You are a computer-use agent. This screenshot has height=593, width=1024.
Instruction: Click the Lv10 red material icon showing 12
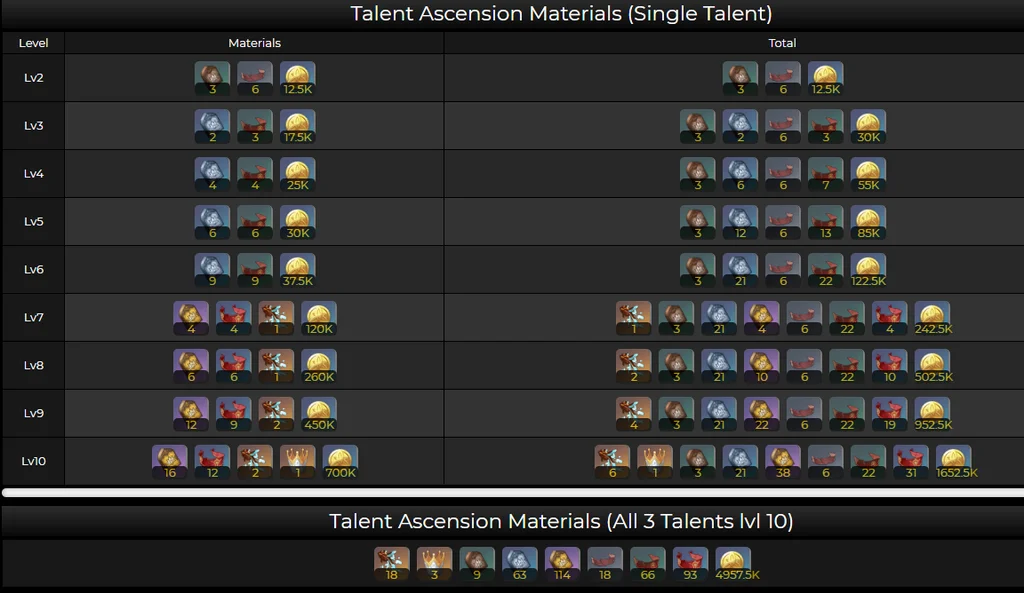(212, 462)
